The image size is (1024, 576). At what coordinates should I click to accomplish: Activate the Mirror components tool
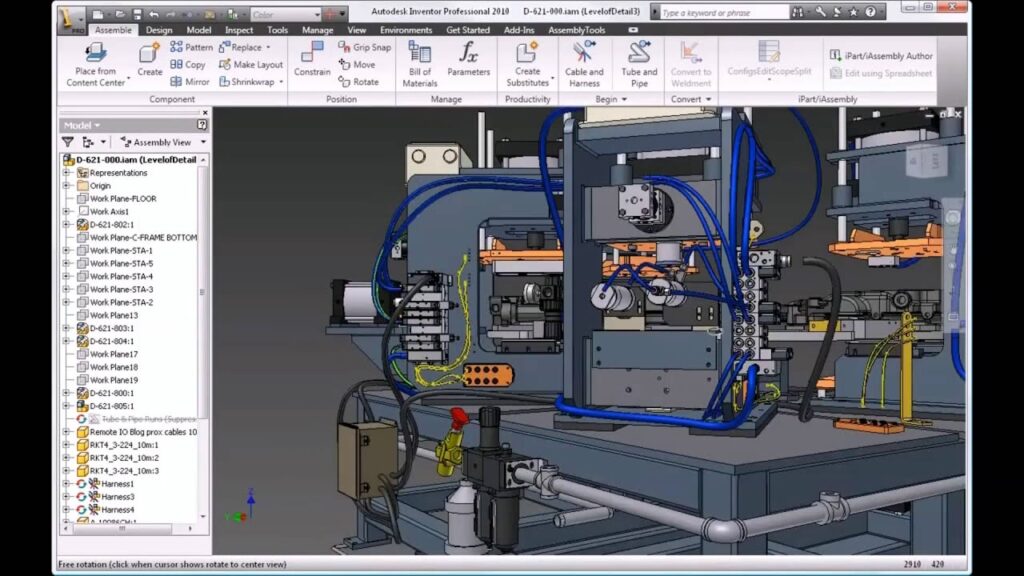(x=190, y=82)
